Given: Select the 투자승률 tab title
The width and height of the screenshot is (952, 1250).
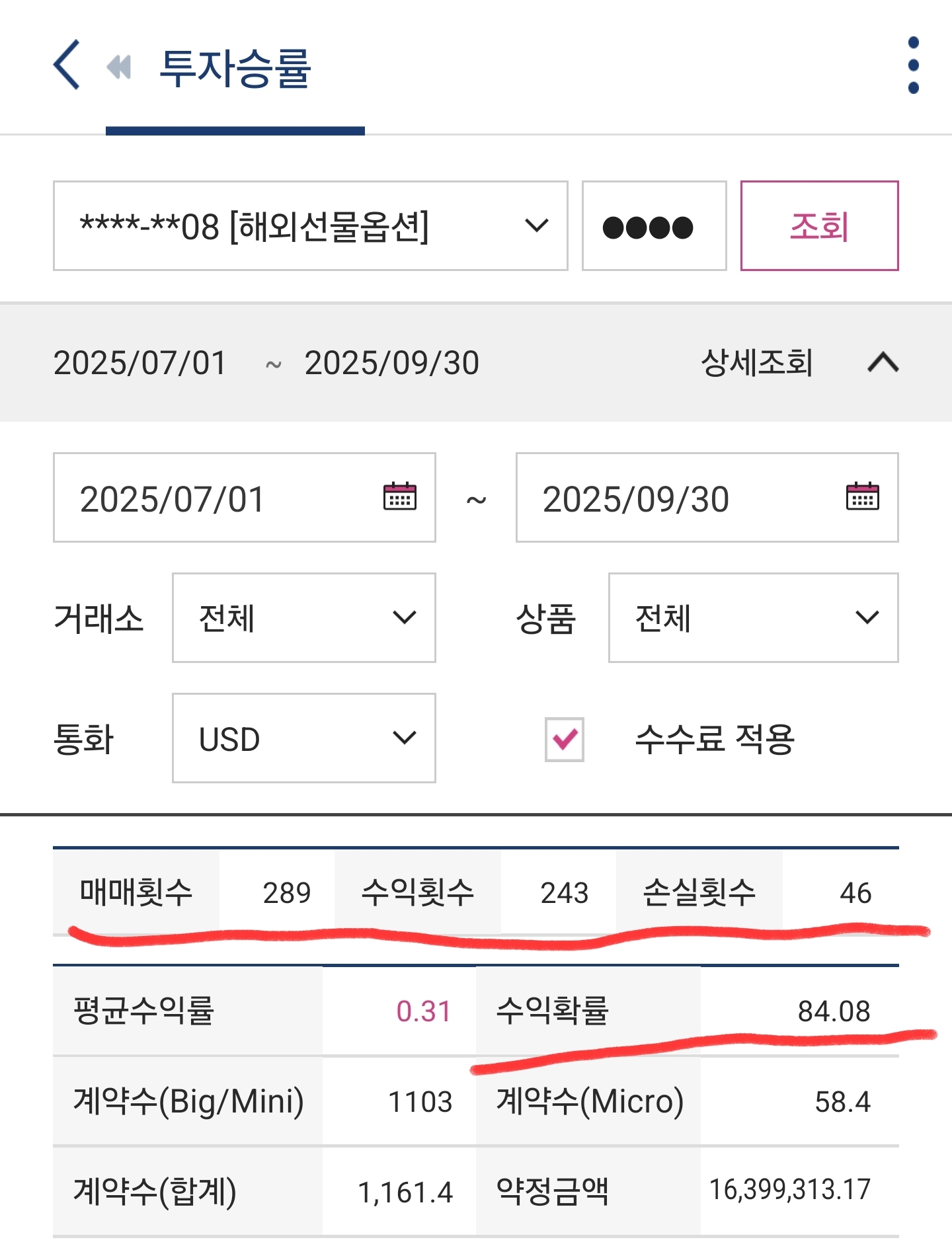Looking at the screenshot, I should click(x=235, y=68).
